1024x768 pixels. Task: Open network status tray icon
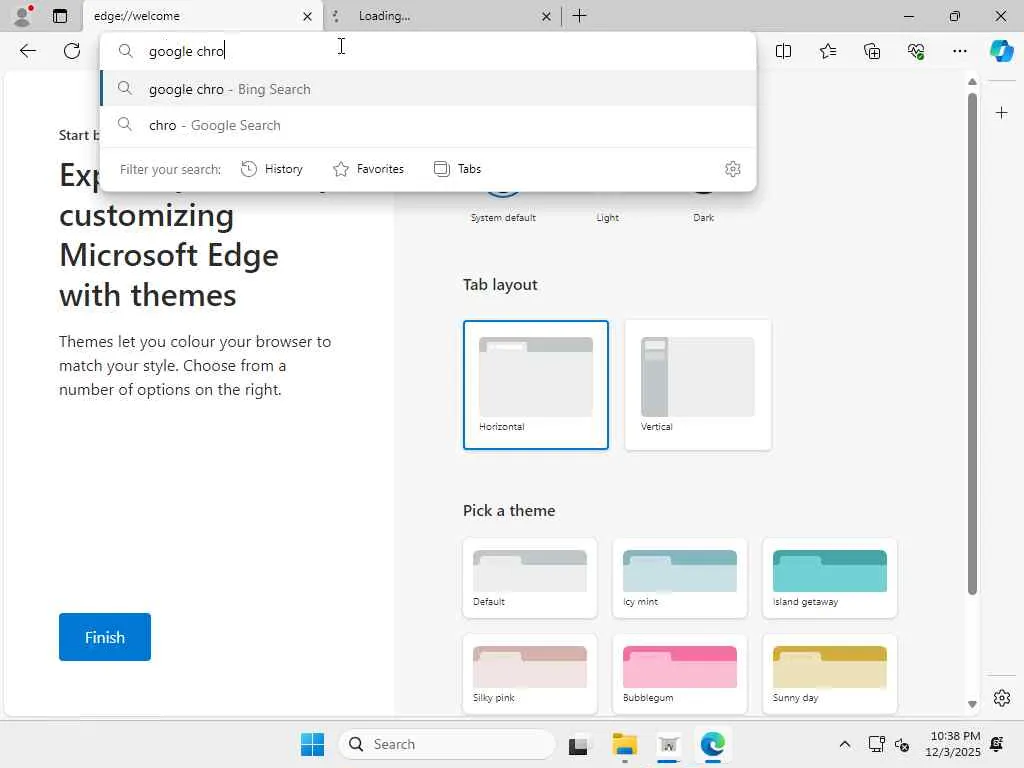876,744
